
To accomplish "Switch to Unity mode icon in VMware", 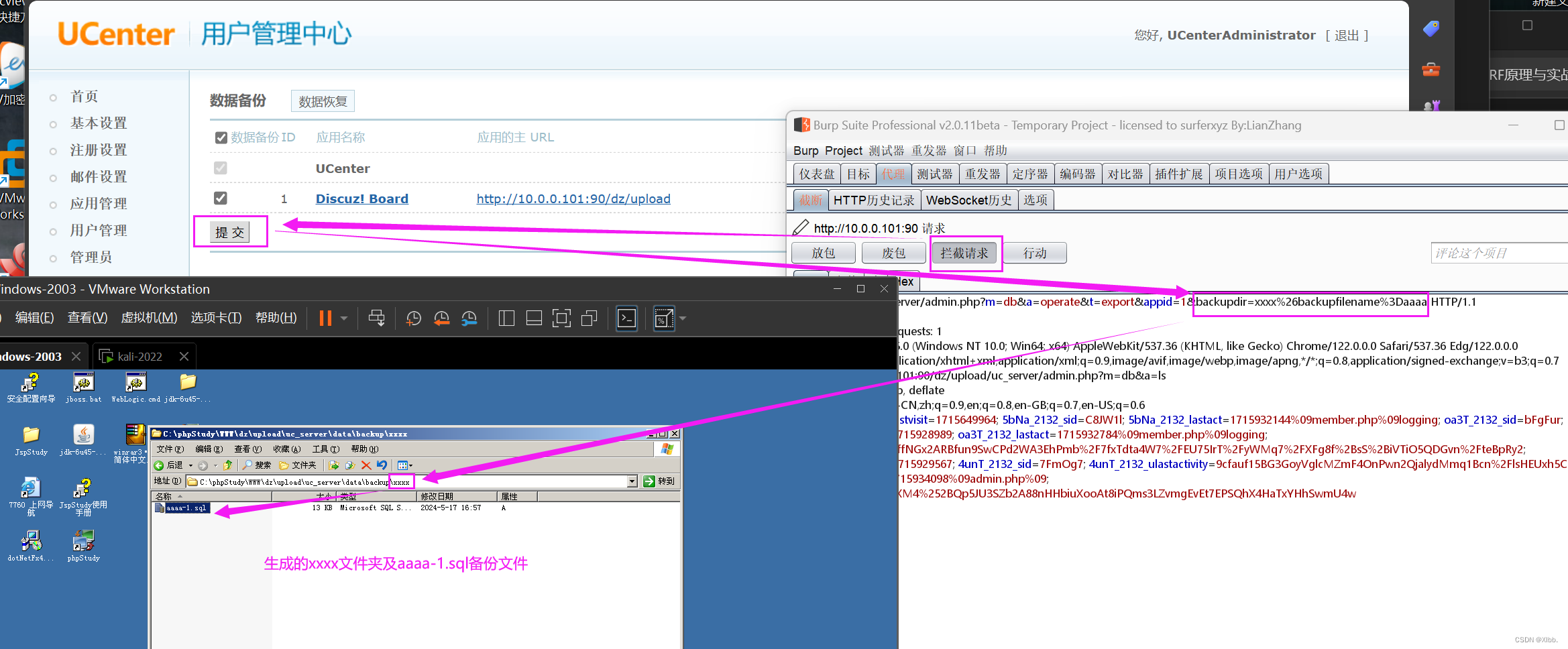I will coord(589,318).
